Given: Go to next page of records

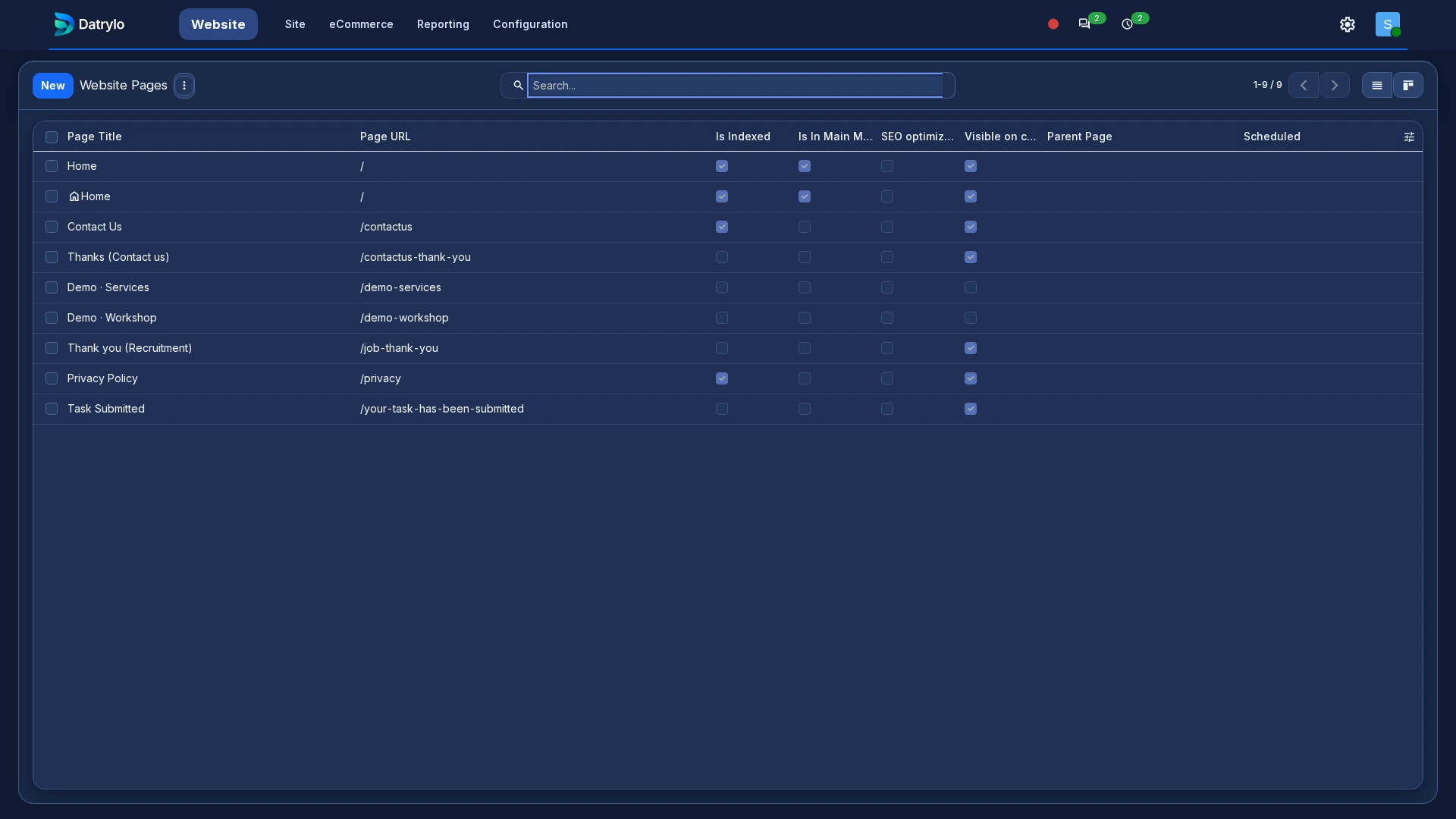Looking at the screenshot, I should (1335, 86).
